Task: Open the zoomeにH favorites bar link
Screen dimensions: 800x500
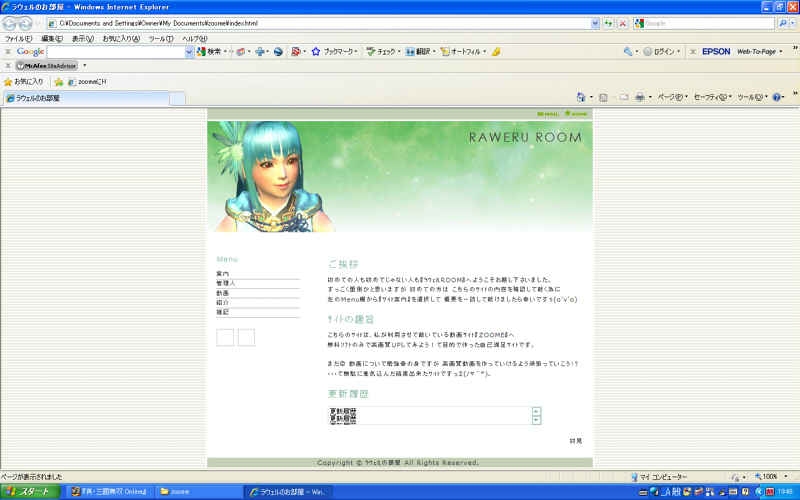Action: click(x=87, y=82)
